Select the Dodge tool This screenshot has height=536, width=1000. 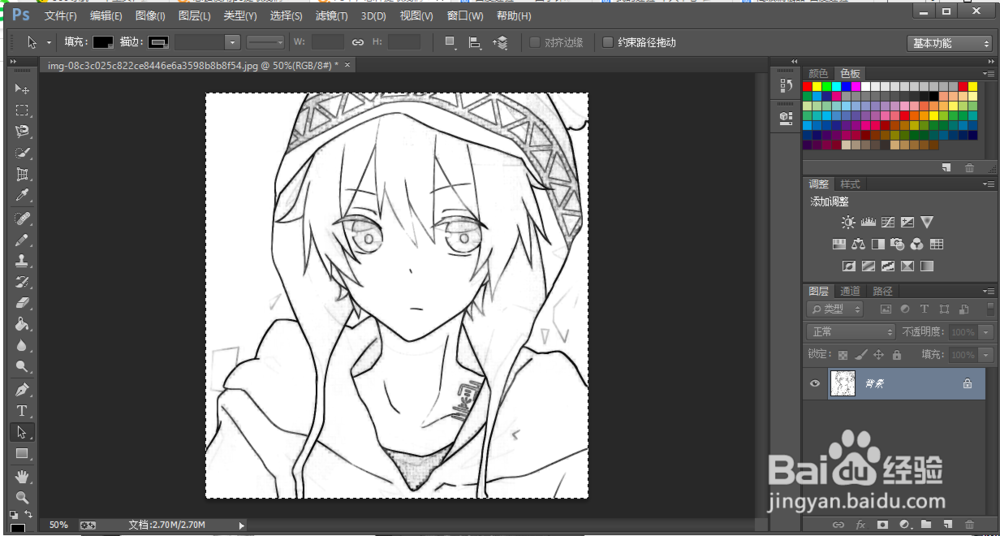pyautogui.click(x=22, y=366)
